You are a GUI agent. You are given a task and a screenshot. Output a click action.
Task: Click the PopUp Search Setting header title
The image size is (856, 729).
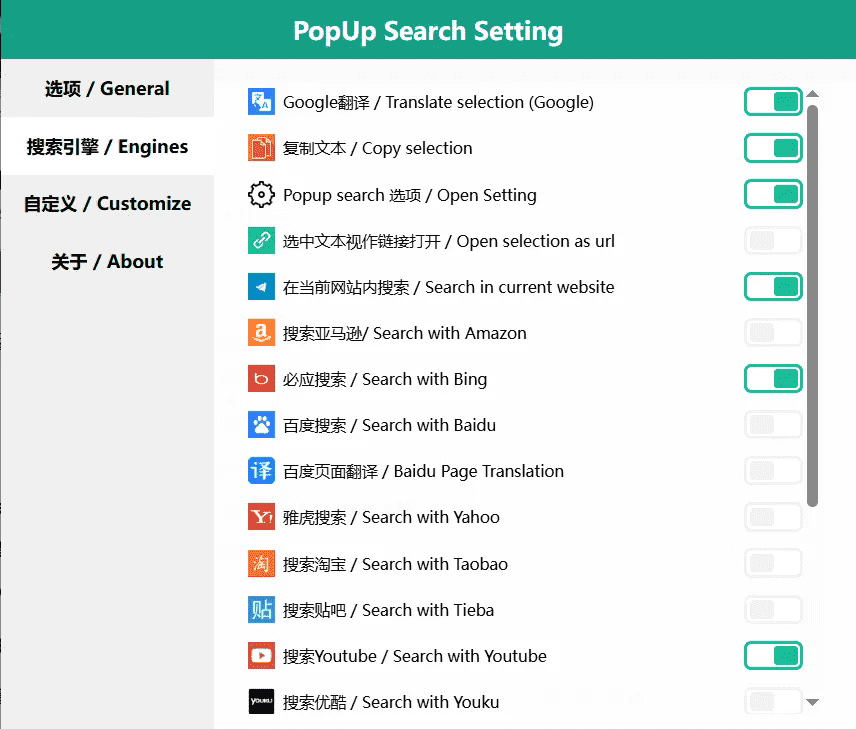click(428, 31)
